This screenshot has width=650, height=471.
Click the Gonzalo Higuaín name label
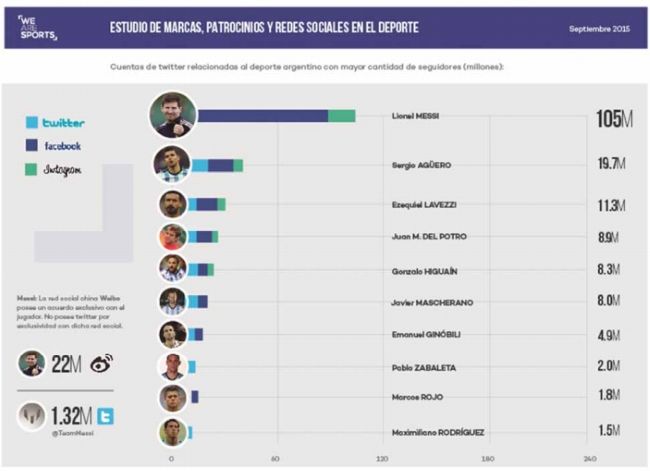424,270
